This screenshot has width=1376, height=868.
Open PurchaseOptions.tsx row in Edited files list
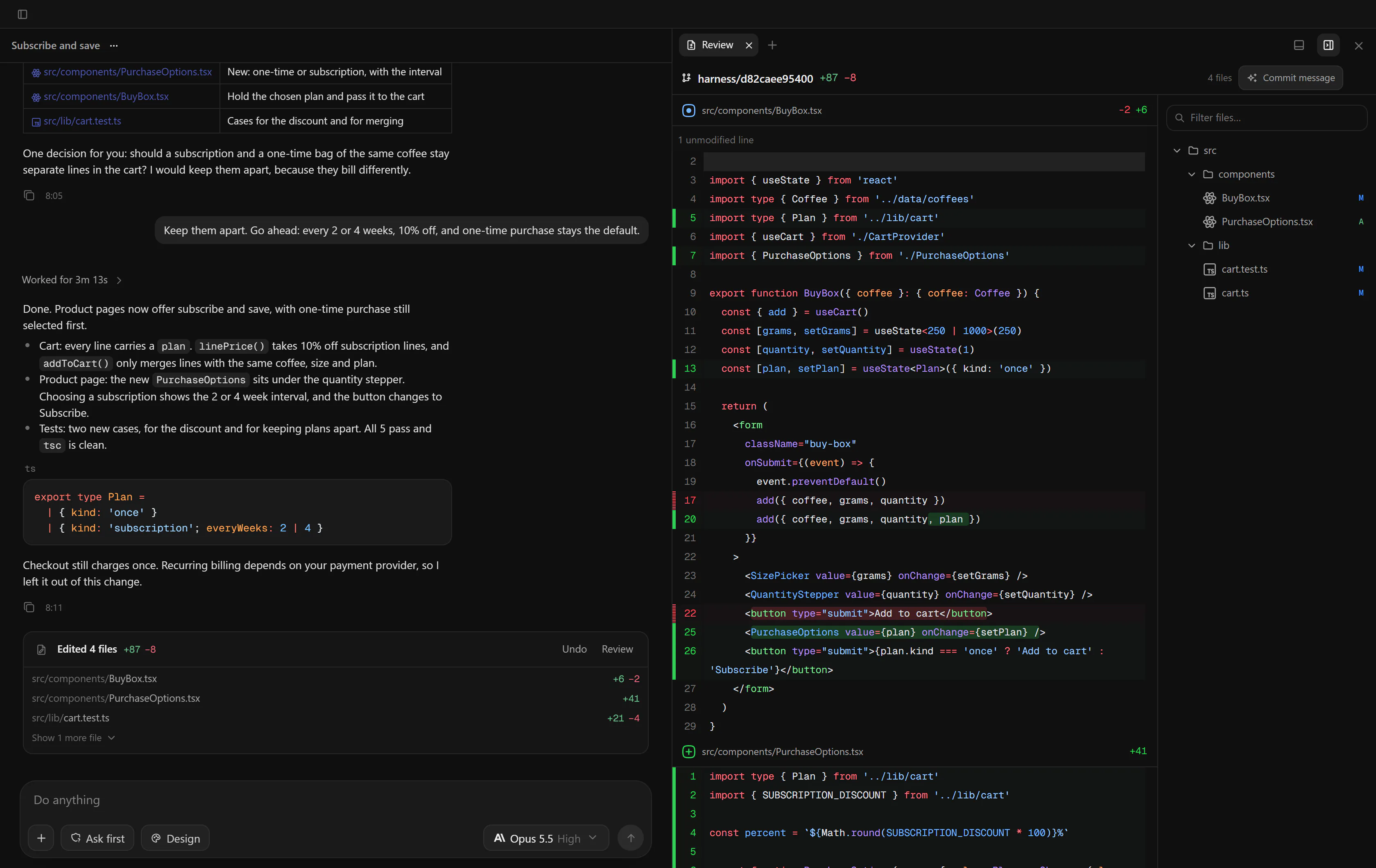335,698
